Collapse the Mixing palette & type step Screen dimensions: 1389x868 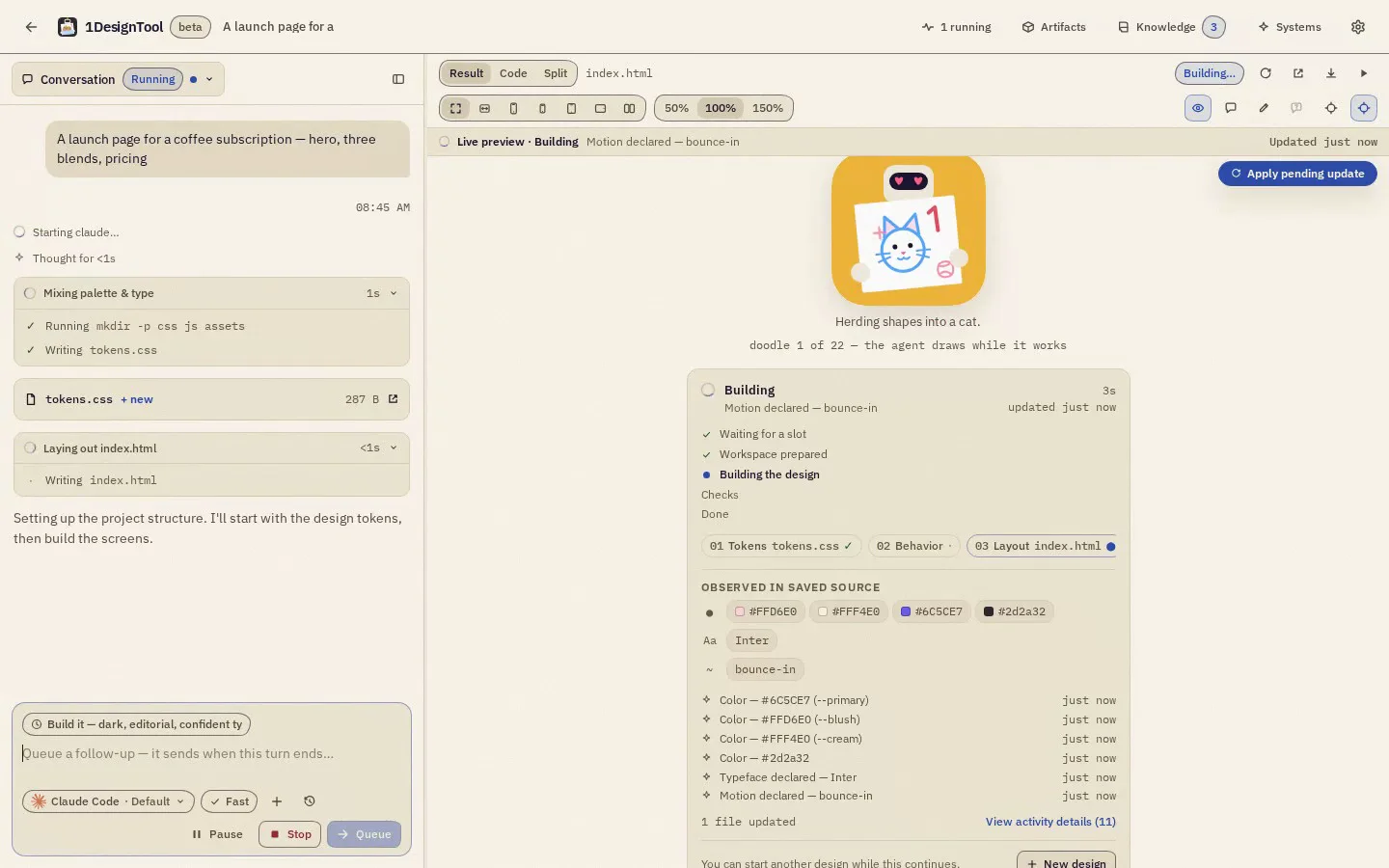tap(394, 293)
